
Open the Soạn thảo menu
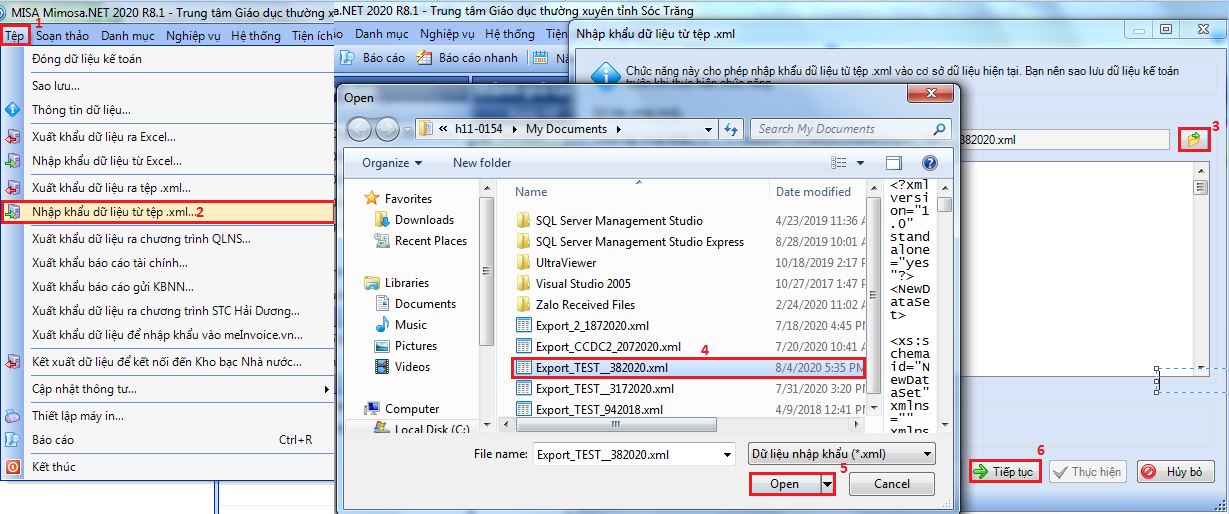pos(62,35)
